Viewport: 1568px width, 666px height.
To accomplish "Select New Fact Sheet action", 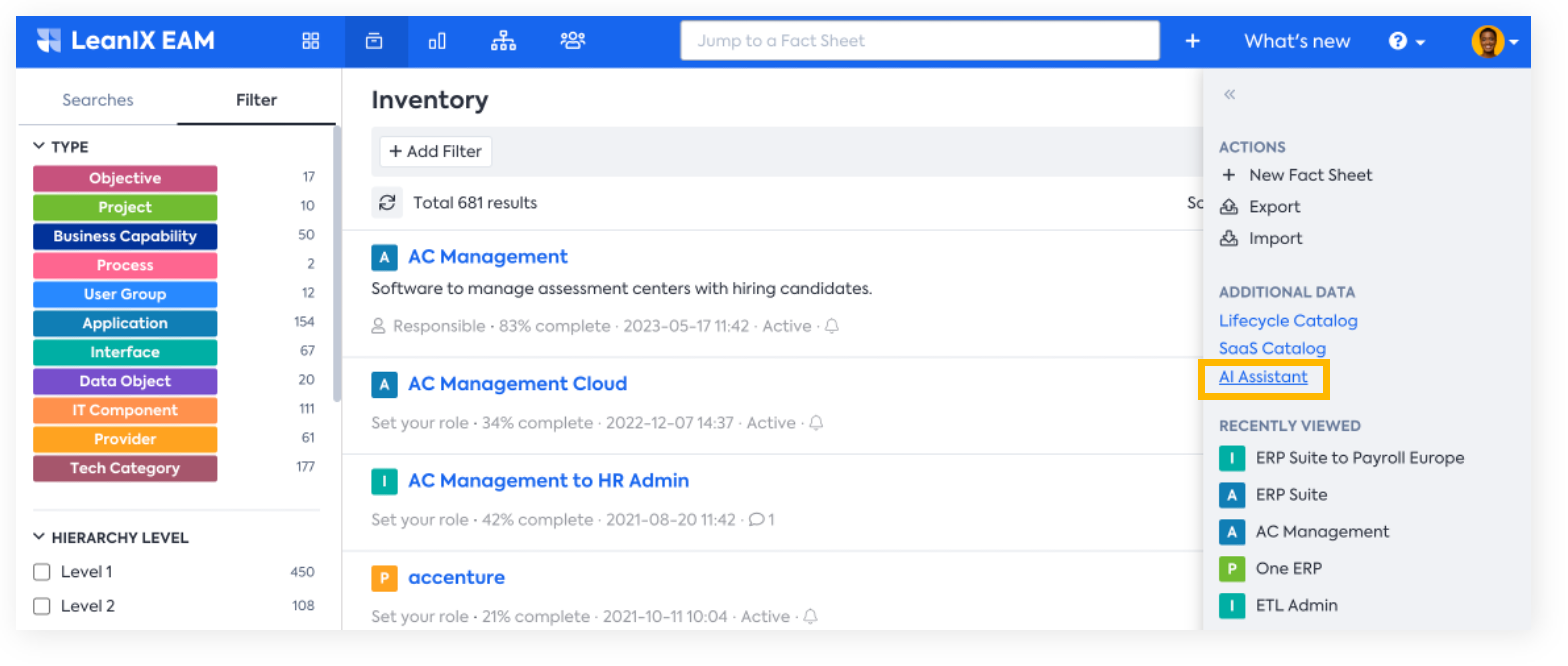I will point(1297,175).
